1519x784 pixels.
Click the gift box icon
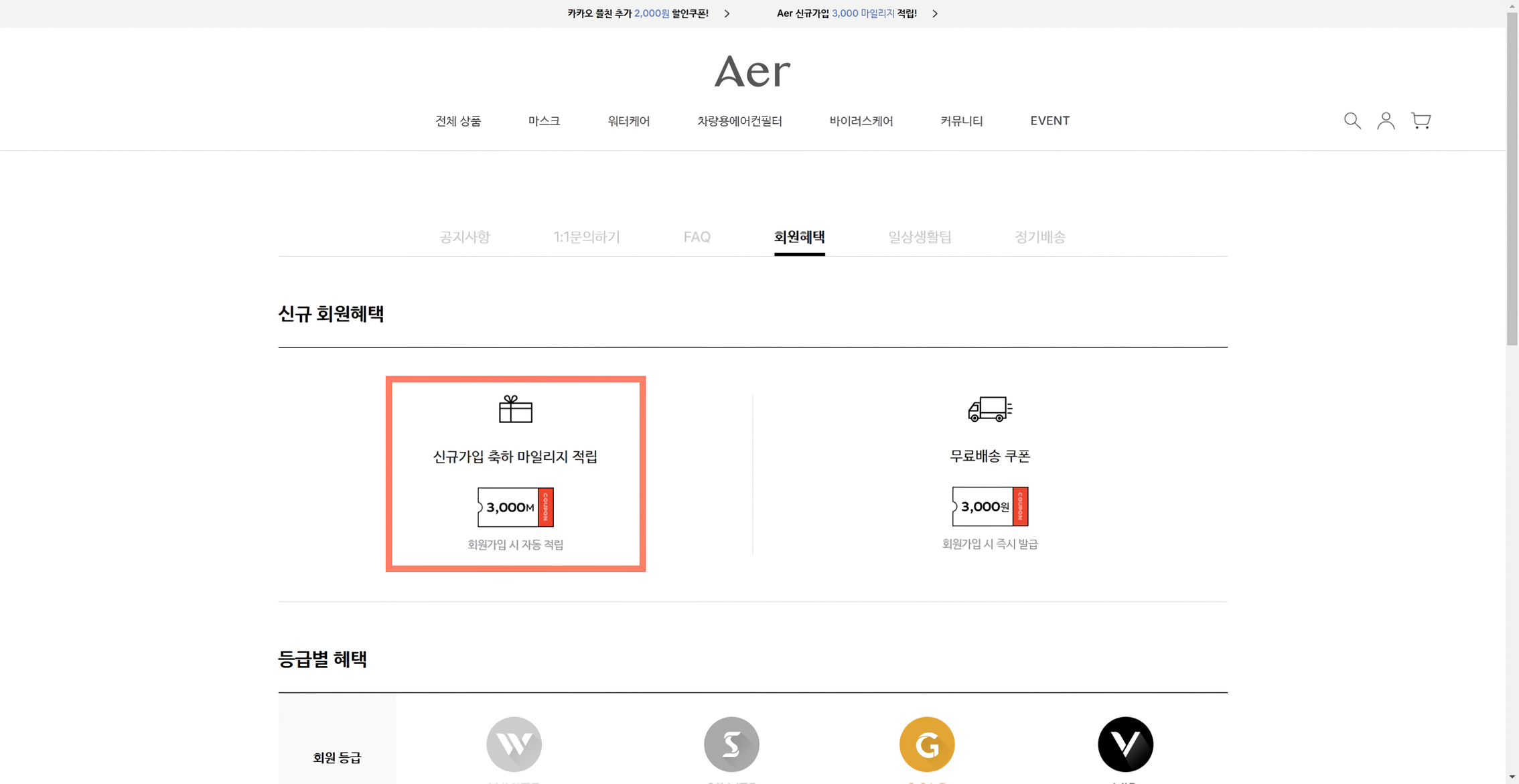pos(515,409)
